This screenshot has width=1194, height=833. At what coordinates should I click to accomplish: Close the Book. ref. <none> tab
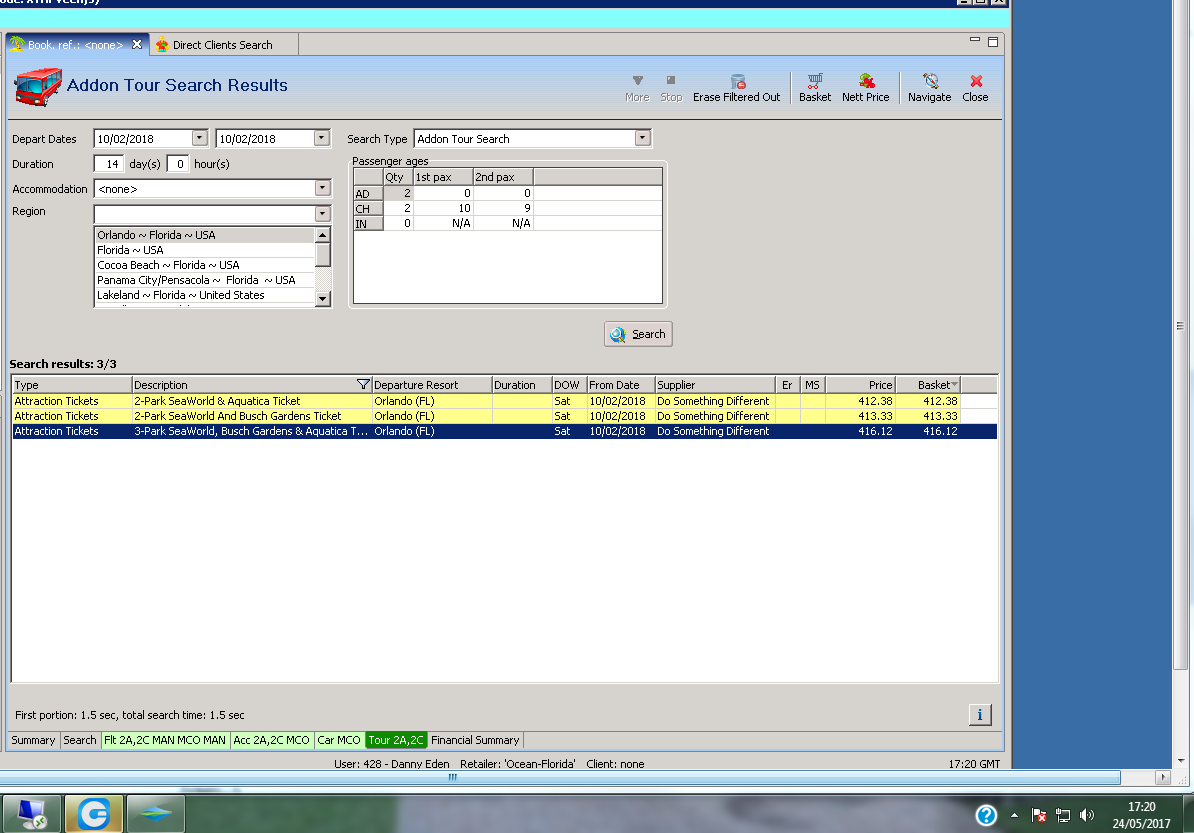coord(137,44)
